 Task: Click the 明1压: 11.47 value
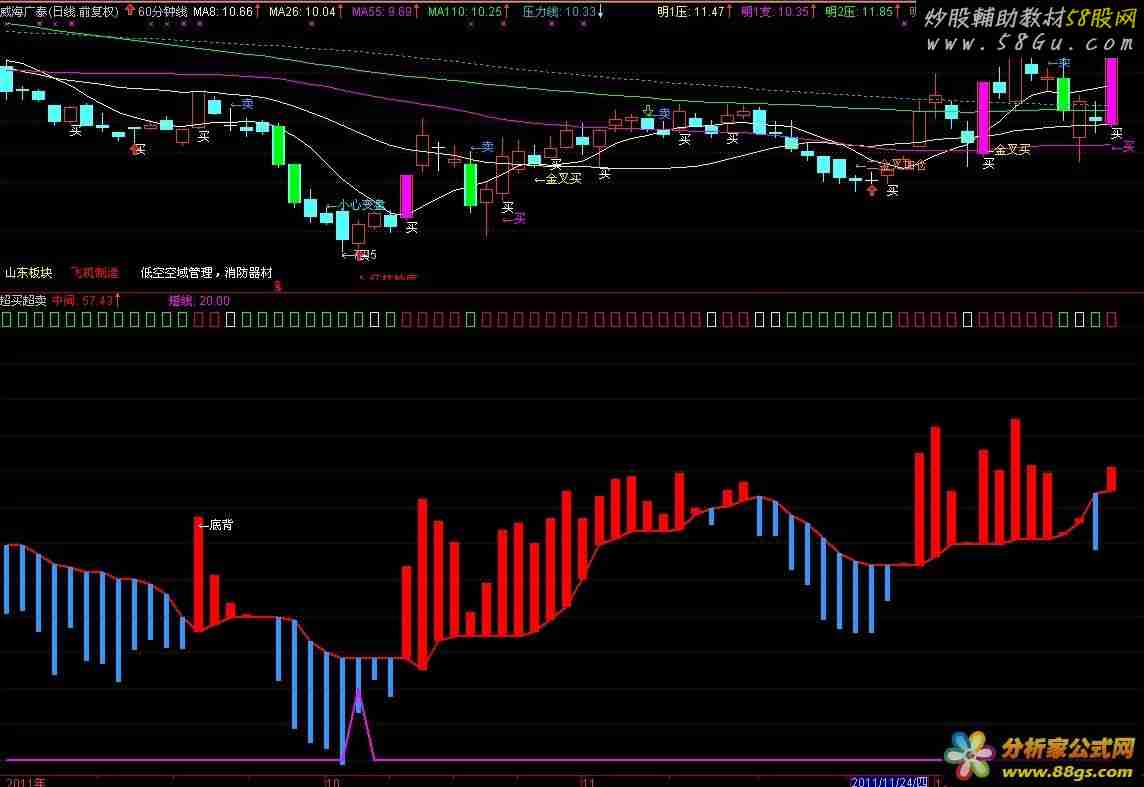tap(691, 12)
